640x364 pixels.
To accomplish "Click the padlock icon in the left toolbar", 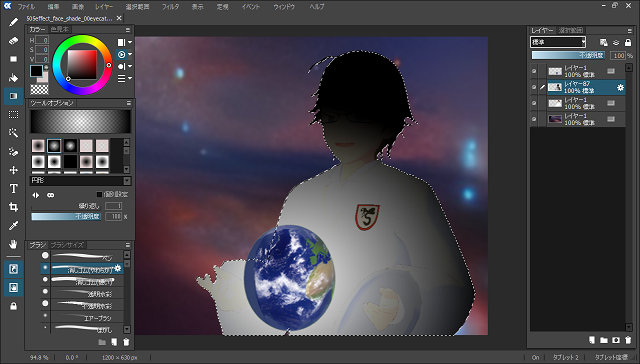I will click(13, 306).
